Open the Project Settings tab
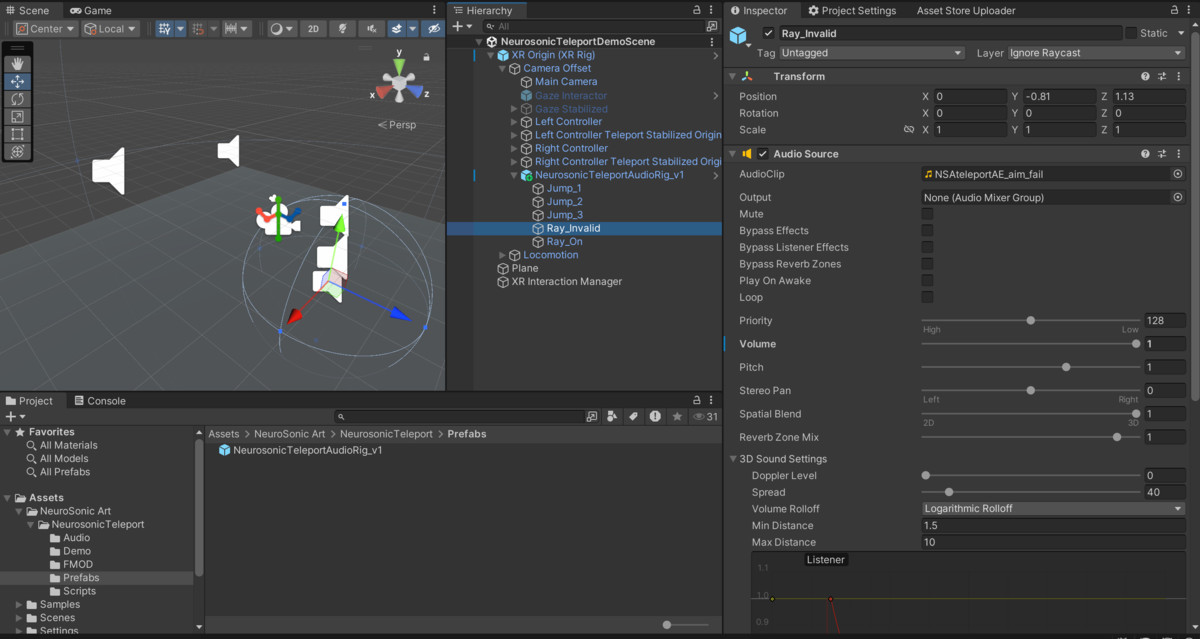This screenshot has height=639, width=1200. click(x=852, y=10)
